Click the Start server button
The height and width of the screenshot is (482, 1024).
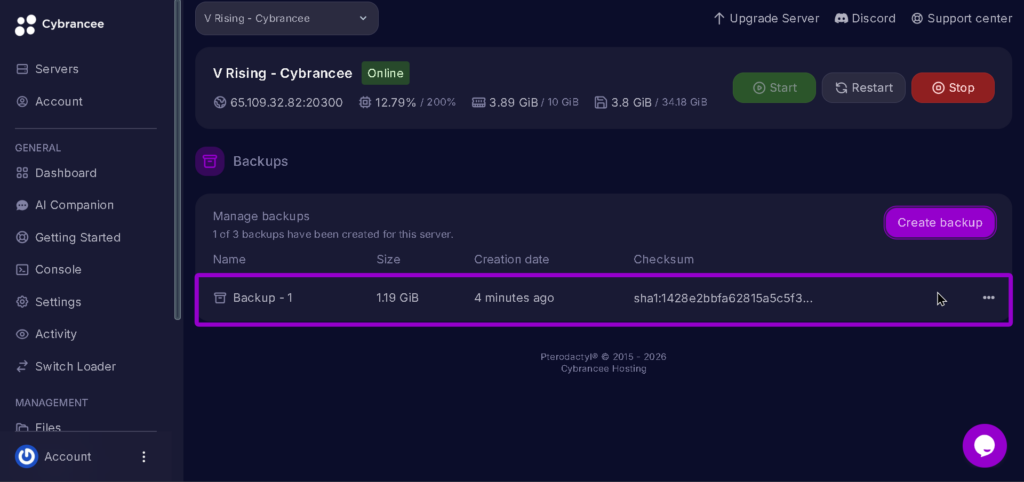click(x=775, y=88)
